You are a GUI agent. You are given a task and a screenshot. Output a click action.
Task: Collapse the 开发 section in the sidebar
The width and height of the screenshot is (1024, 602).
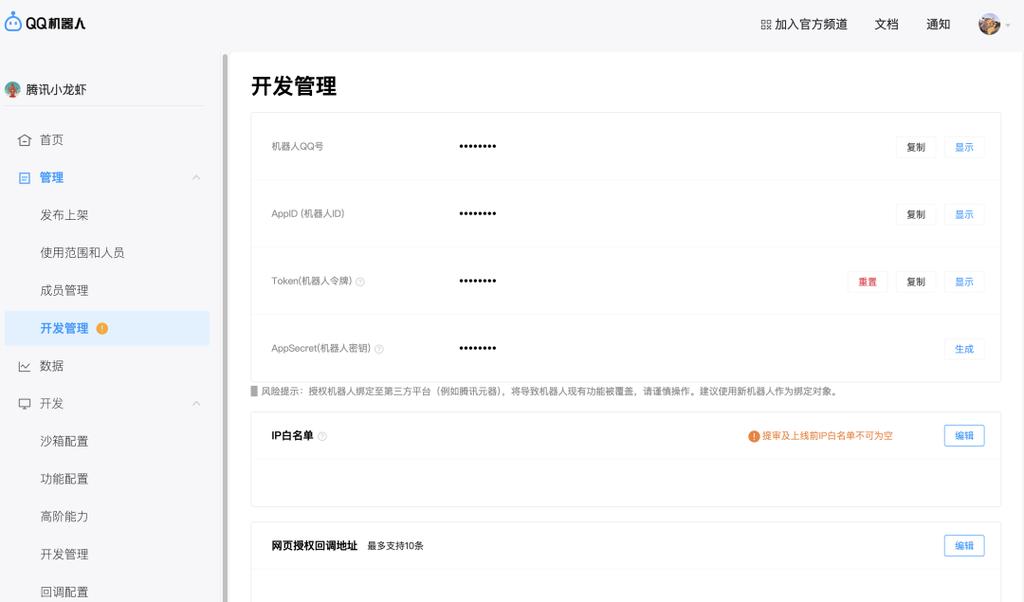point(196,403)
